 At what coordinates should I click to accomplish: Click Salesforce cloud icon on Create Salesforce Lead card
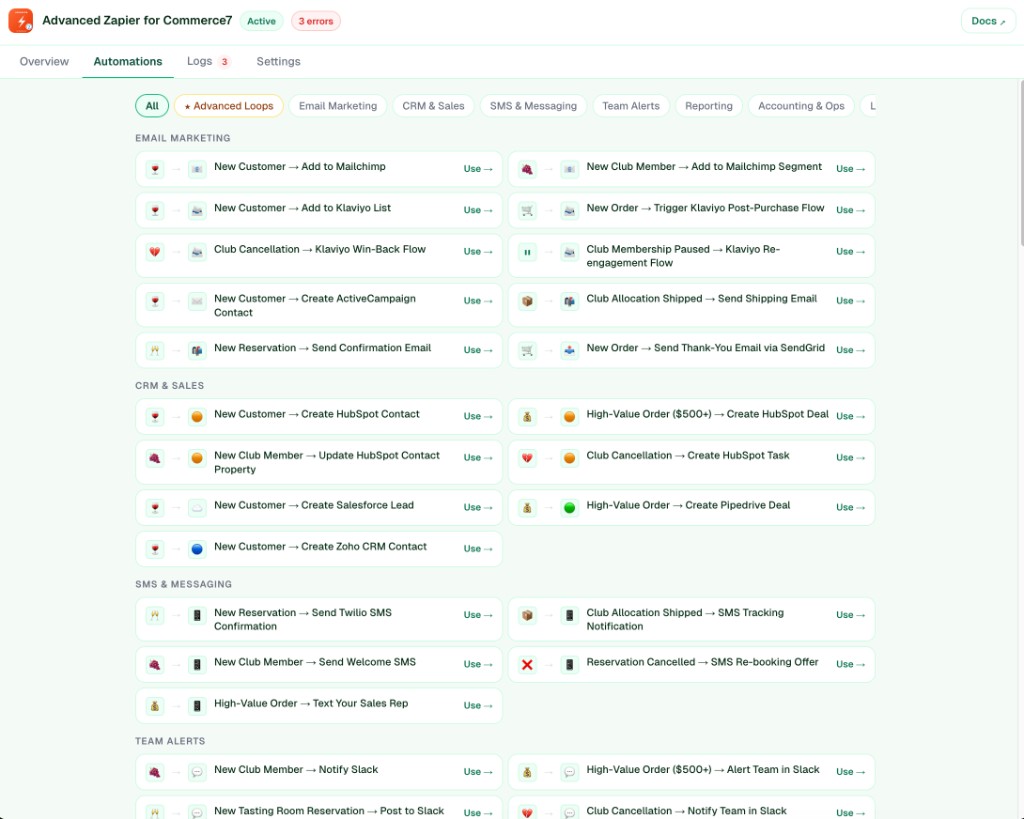click(197, 507)
